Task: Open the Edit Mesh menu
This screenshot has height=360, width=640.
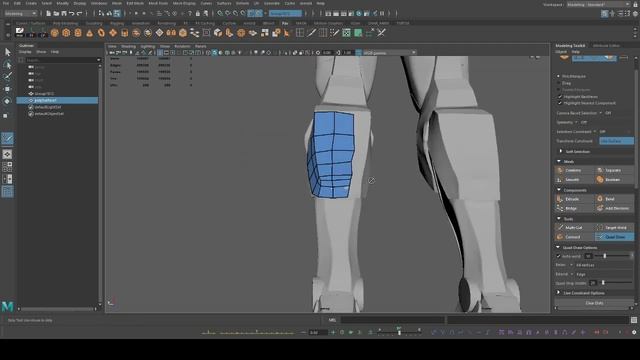Action: (135, 3)
